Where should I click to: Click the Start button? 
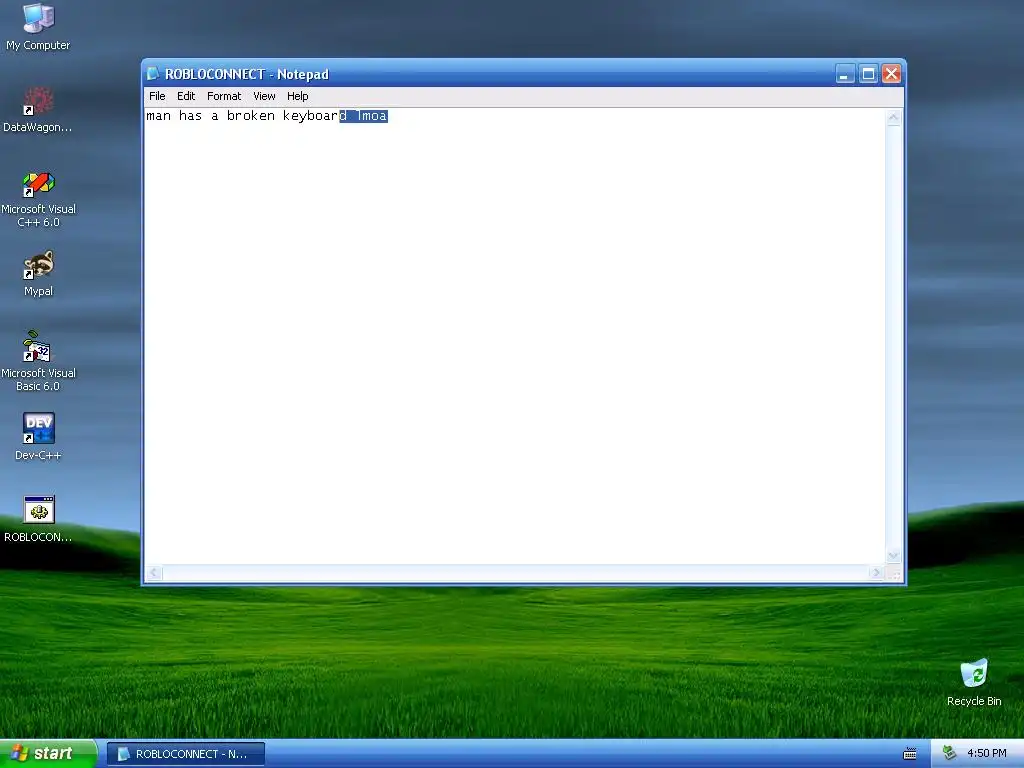point(48,754)
